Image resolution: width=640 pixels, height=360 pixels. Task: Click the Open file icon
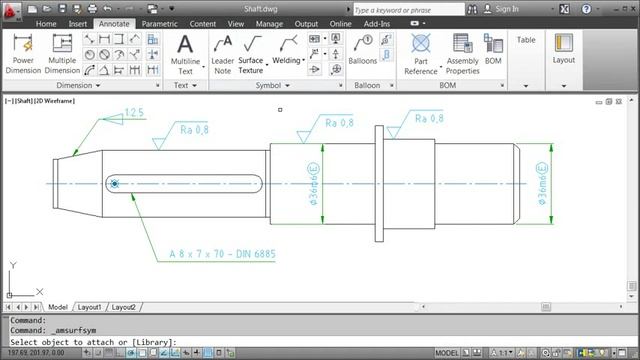pos(47,9)
